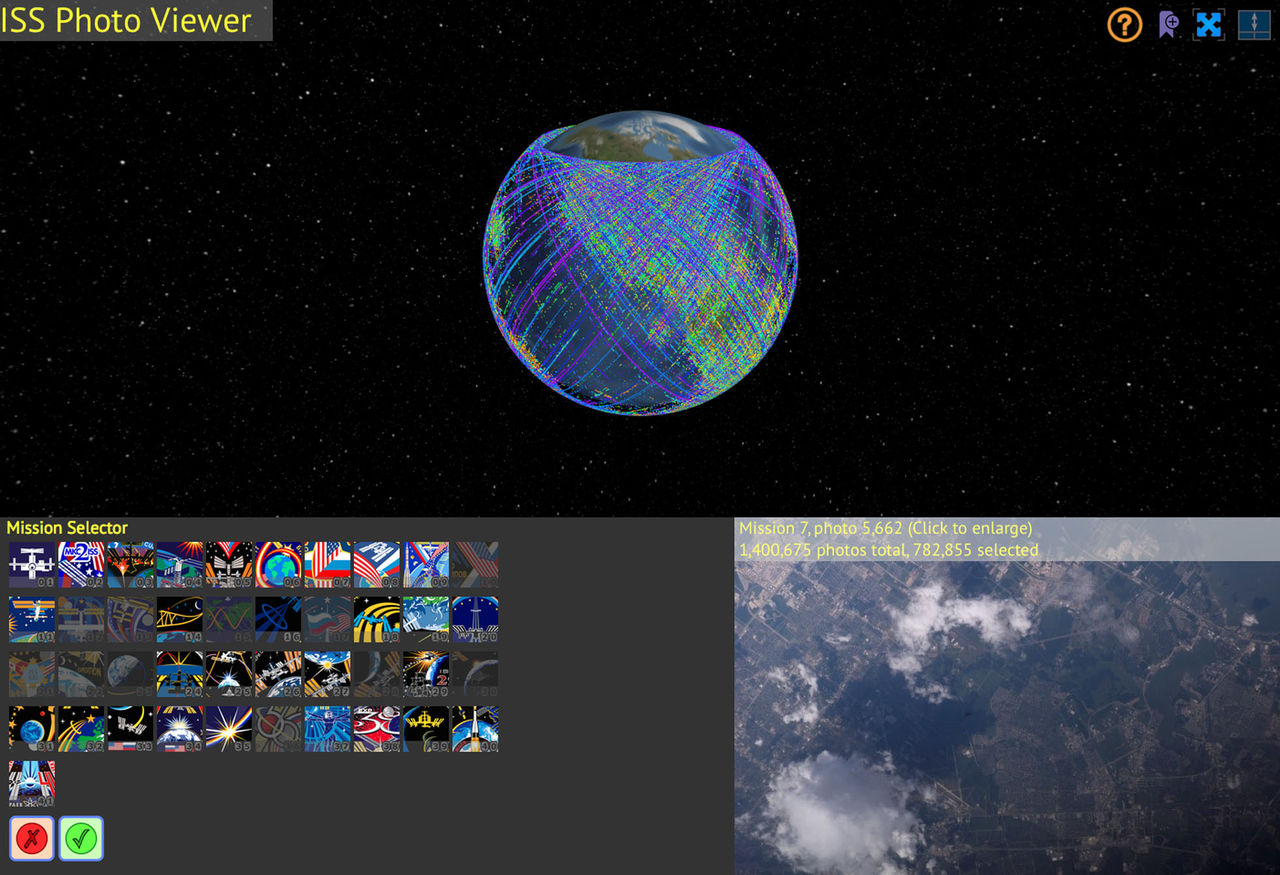Enable the dimmed mission 15 patch

coord(229,620)
